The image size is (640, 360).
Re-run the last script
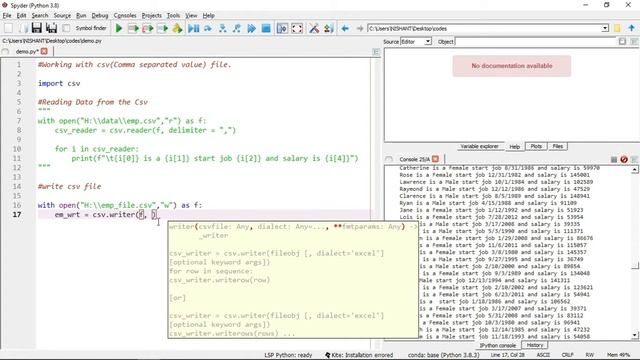177,28
